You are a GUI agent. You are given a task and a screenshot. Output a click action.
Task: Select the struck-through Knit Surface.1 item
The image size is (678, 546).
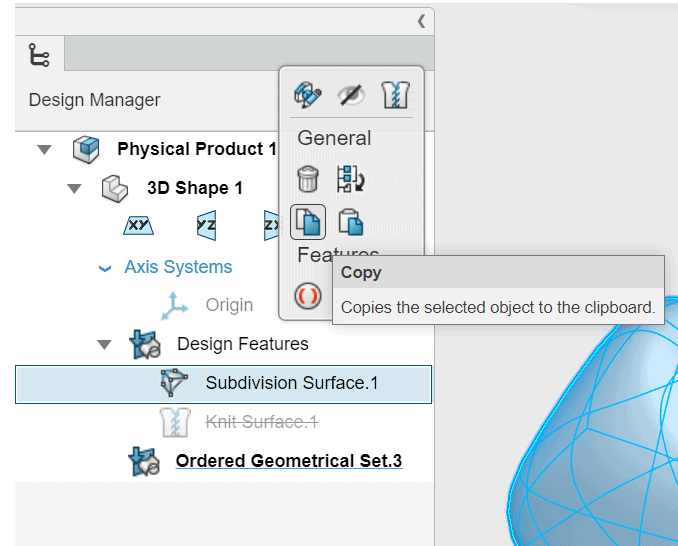[x=262, y=422]
